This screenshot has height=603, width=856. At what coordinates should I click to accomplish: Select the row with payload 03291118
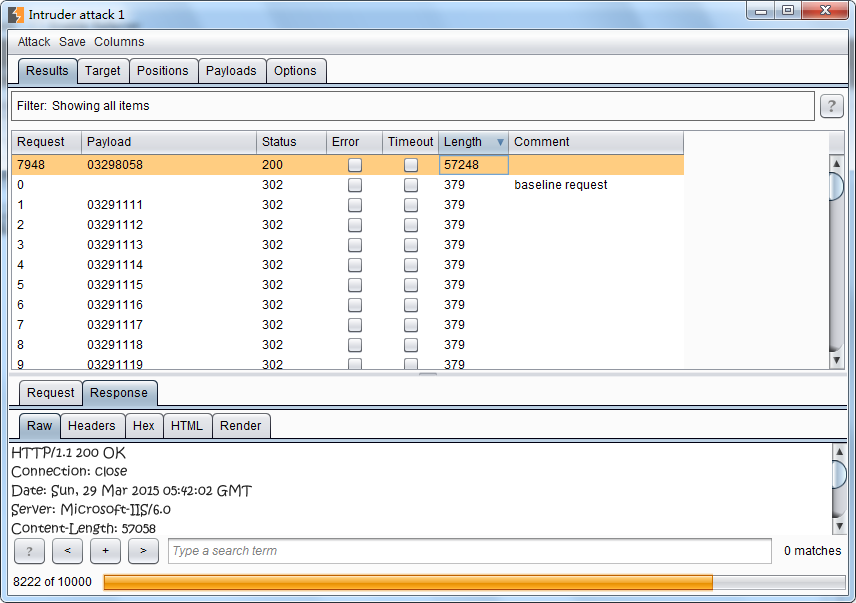pyautogui.click(x=347, y=345)
